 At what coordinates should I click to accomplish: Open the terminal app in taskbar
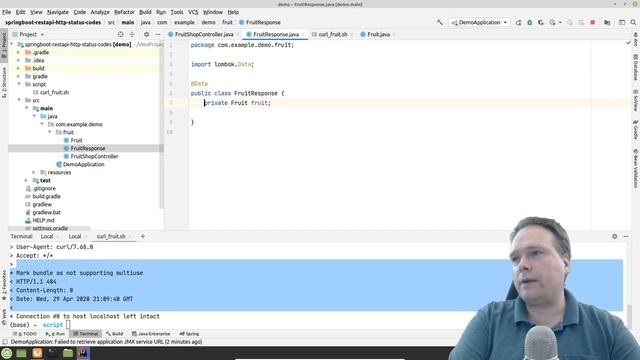coord(52,353)
